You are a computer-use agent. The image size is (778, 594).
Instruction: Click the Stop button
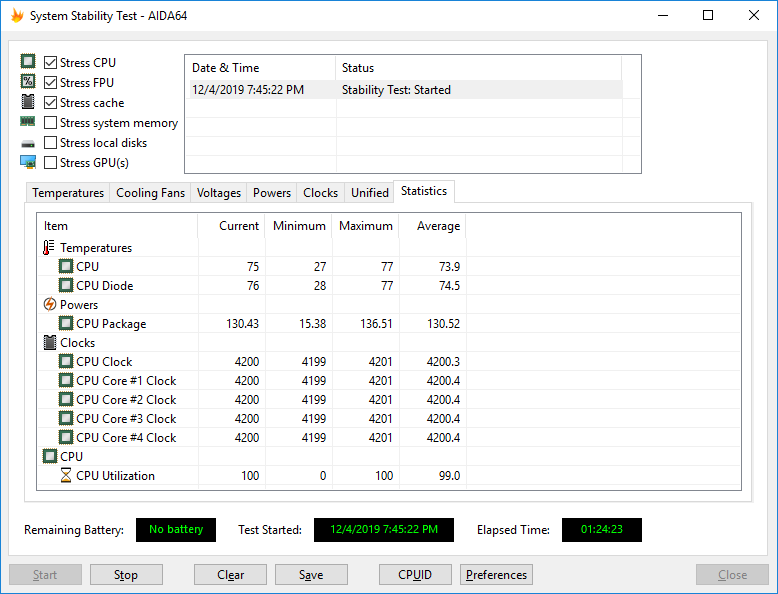(x=126, y=575)
